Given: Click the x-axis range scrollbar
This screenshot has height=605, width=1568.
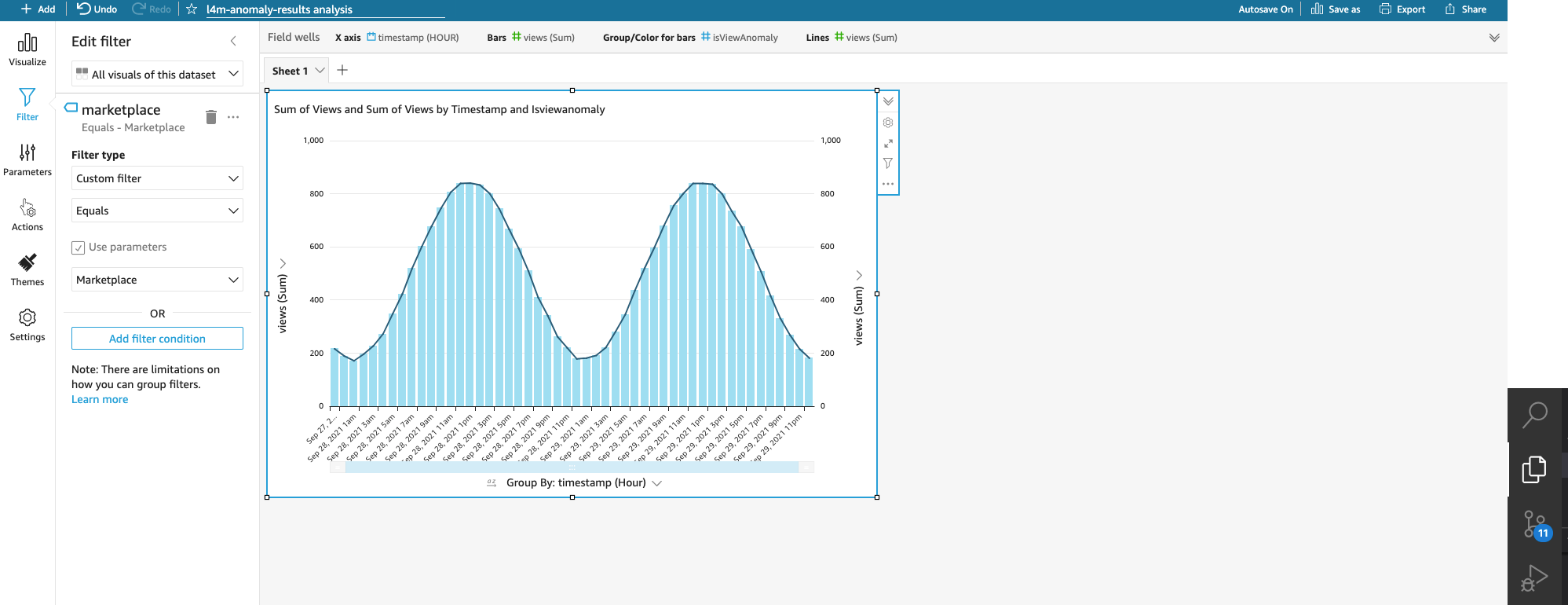Looking at the screenshot, I should pyautogui.click(x=572, y=467).
